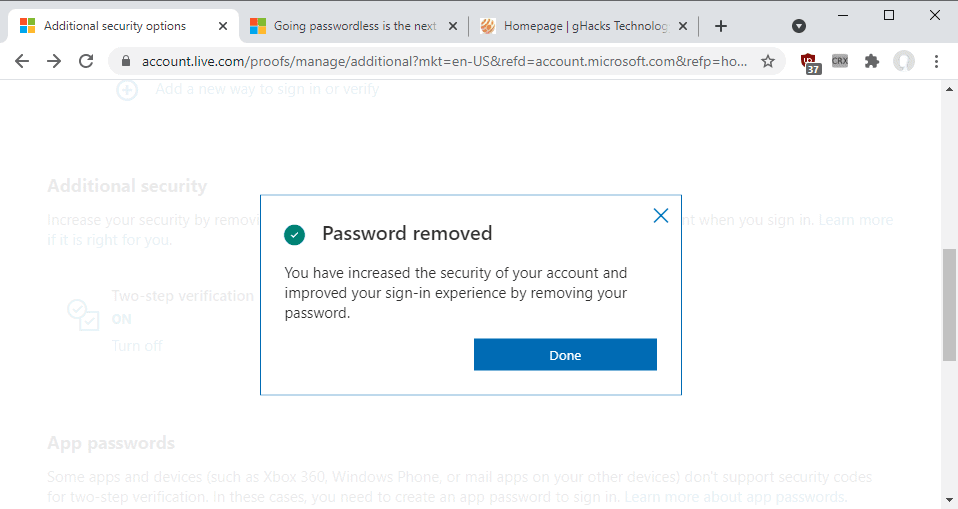Click the scrollbar down arrow

pyautogui.click(x=949, y=499)
